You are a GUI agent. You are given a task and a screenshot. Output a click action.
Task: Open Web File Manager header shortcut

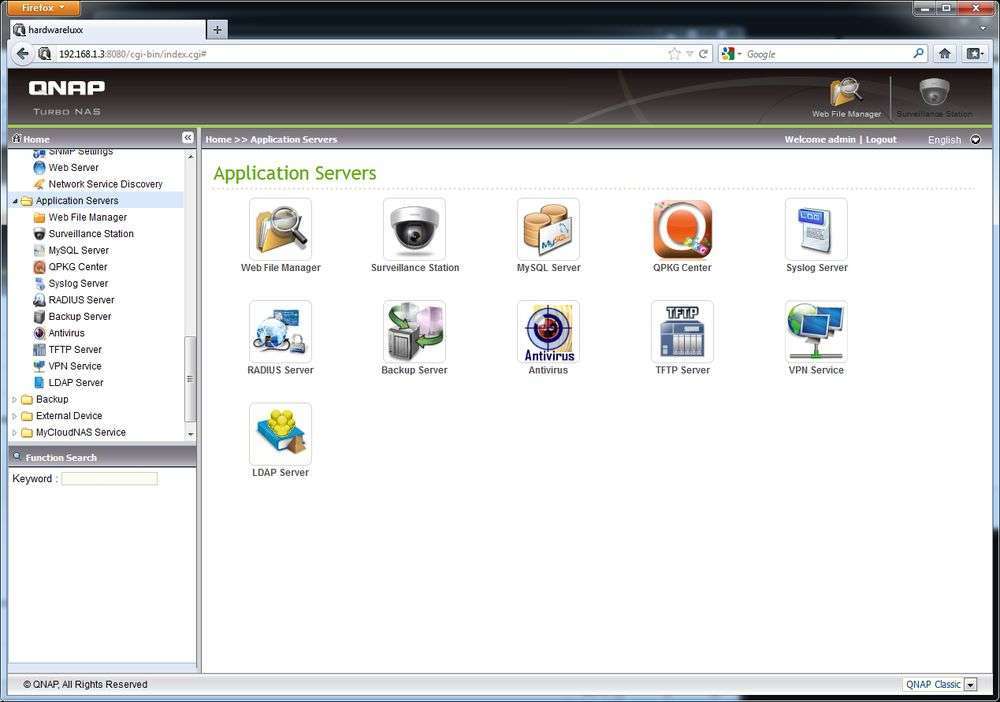846,97
